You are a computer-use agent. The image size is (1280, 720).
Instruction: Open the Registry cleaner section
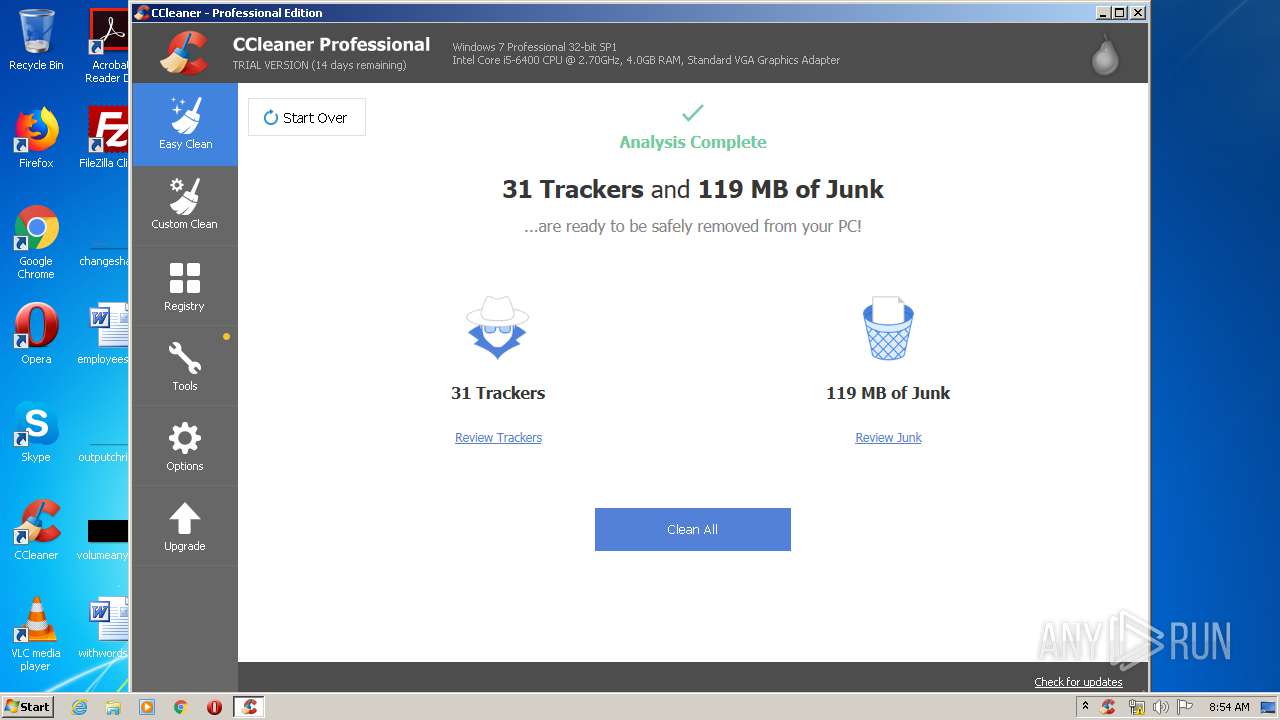point(185,286)
